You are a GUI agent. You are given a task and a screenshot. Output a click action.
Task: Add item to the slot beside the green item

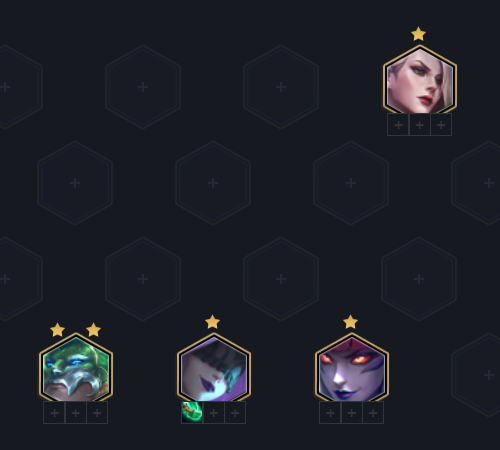point(214,413)
